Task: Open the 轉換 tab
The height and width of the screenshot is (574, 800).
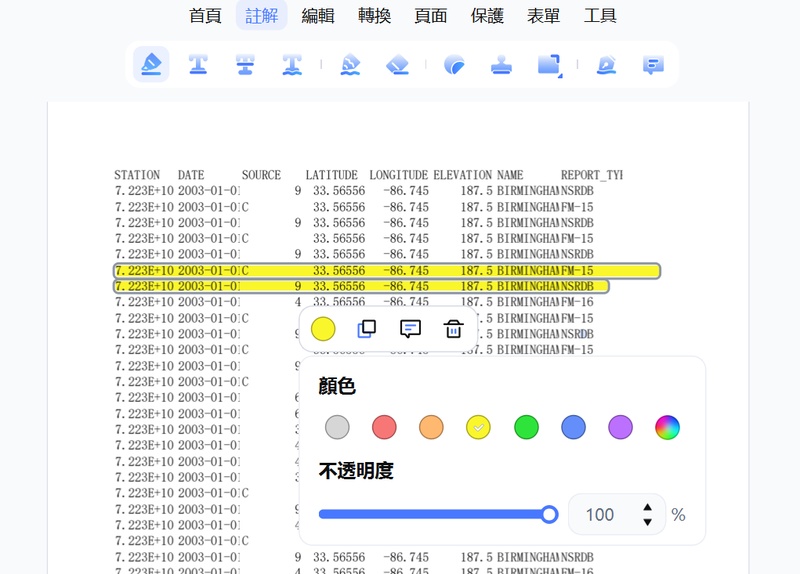Action: click(374, 15)
